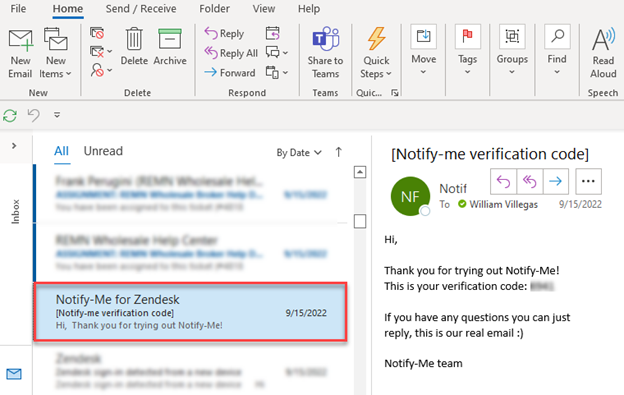Open the Groups menu
624x395 pixels.
[512, 51]
